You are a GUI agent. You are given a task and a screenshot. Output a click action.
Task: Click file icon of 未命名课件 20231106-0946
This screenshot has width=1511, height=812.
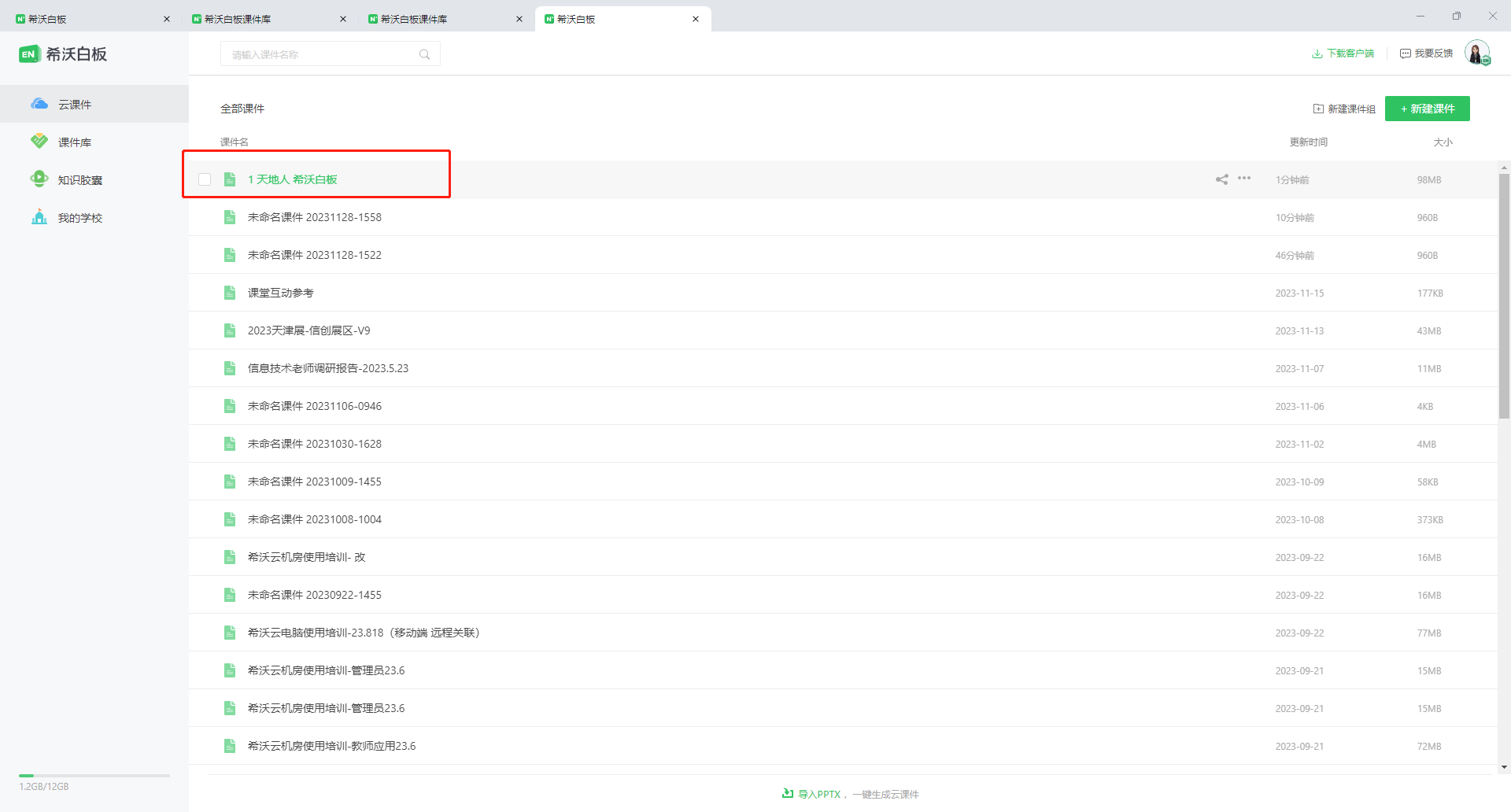tap(230, 406)
